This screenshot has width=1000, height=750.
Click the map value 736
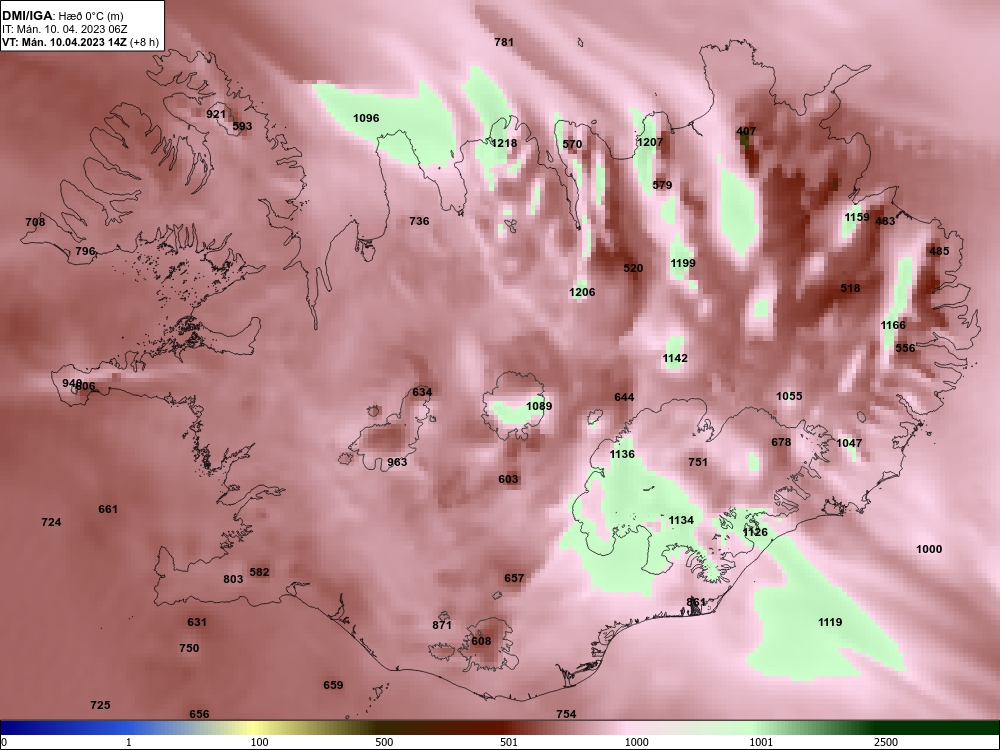click(419, 221)
